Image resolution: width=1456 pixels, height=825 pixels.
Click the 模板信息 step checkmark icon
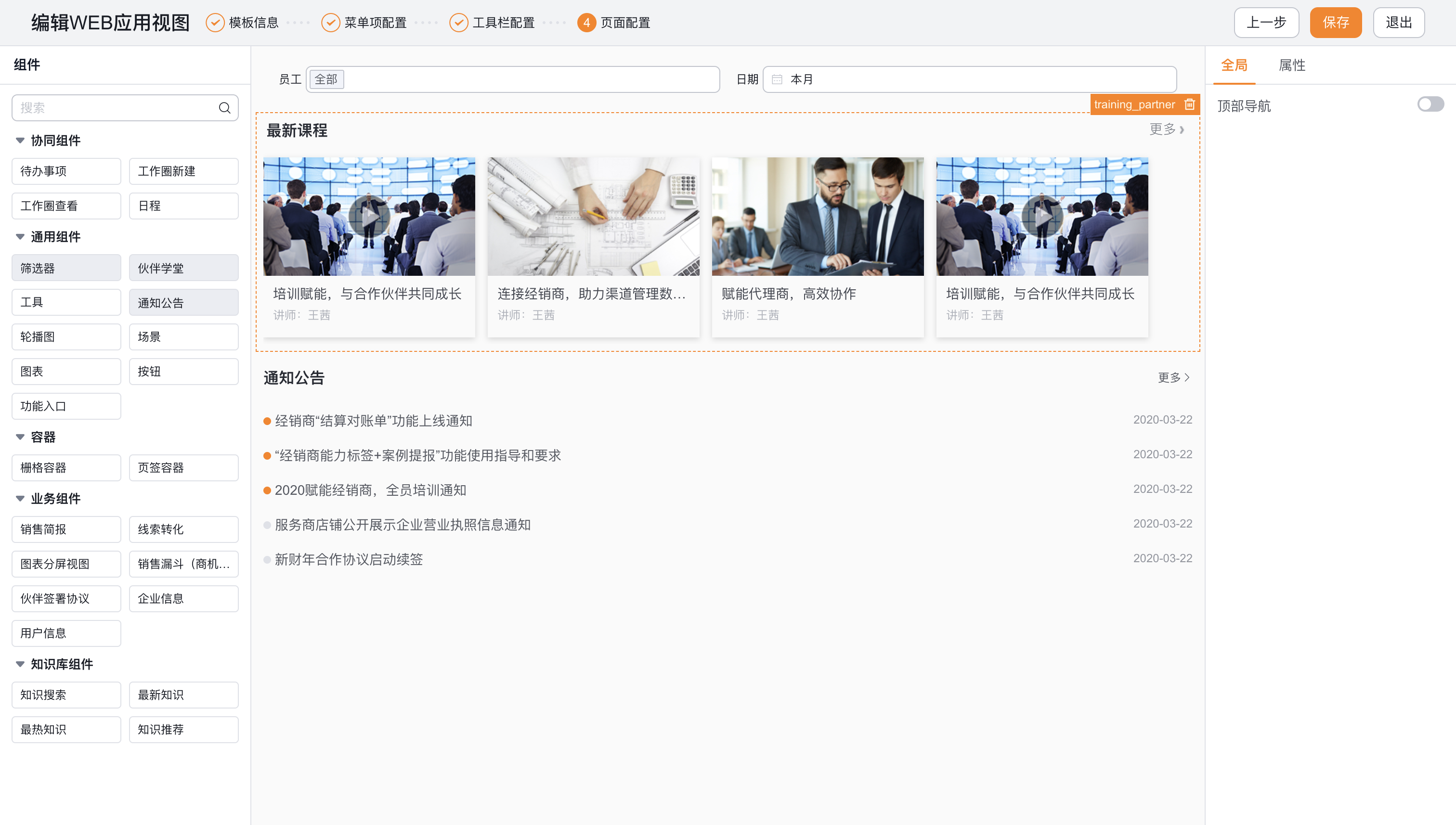click(x=215, y=23)
